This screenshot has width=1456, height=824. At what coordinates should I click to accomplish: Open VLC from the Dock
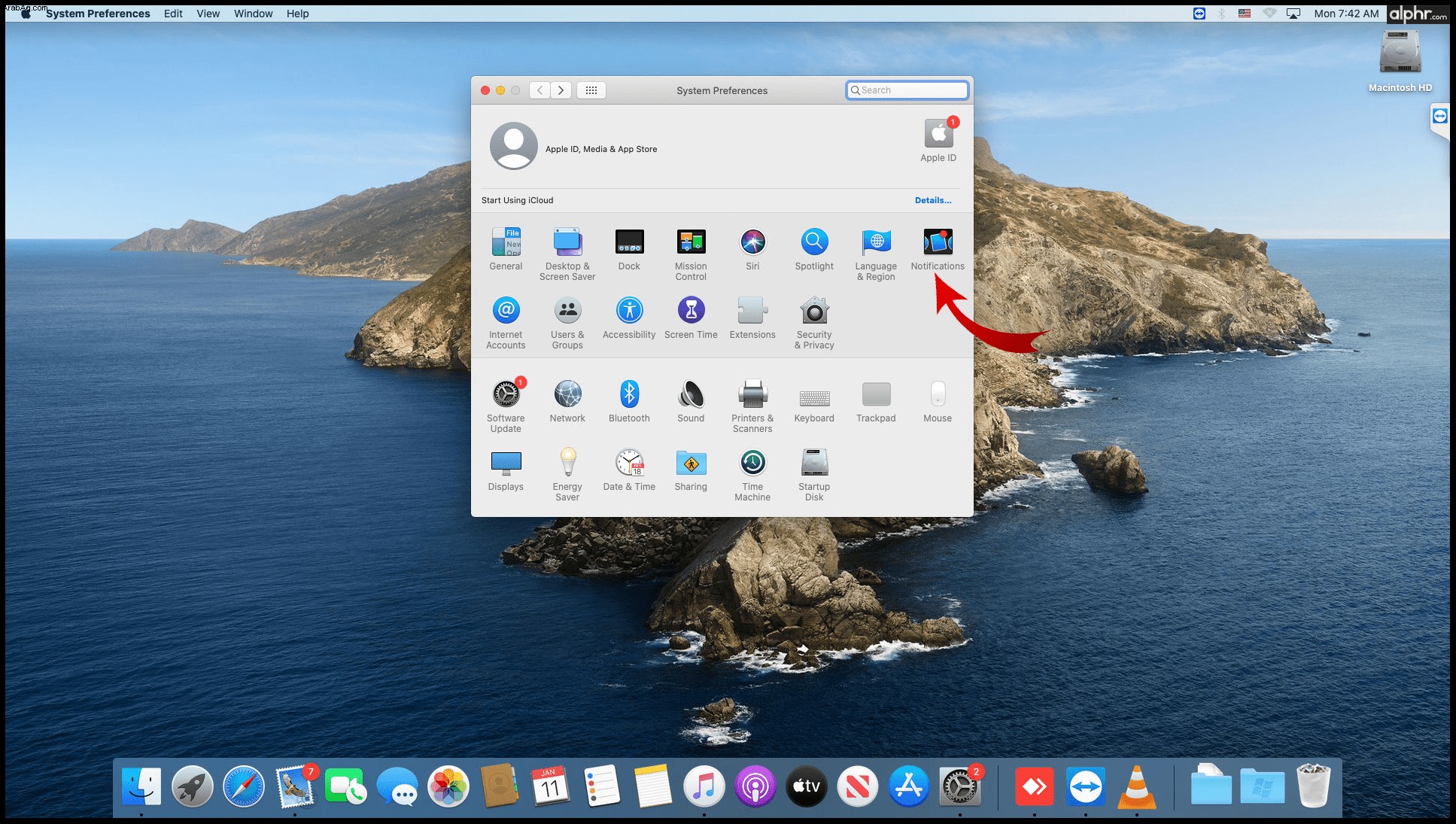[x=1136, y=786]
